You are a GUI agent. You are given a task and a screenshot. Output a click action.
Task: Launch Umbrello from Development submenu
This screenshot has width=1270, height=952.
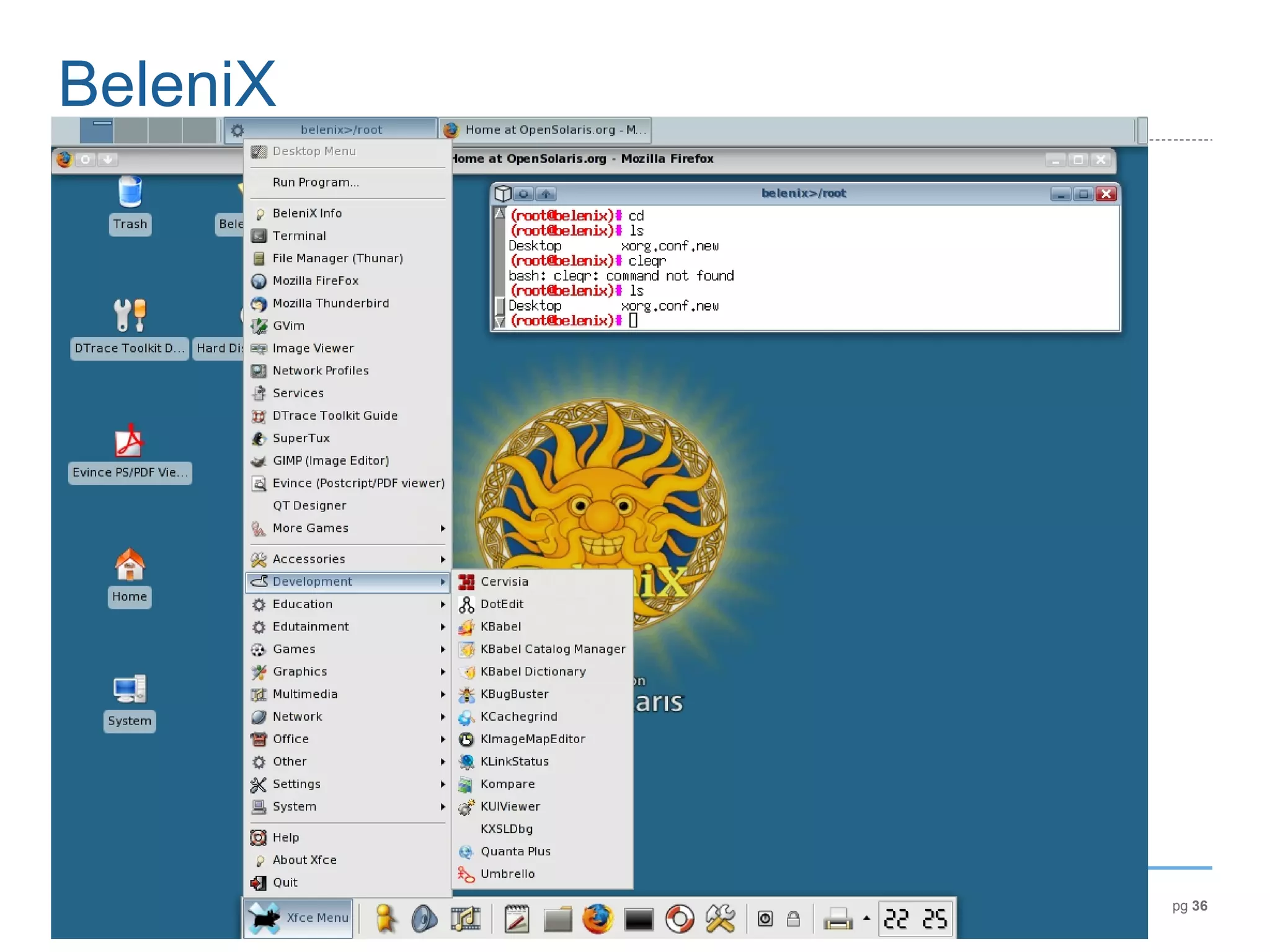pyautogui.click(x=543, y=874)
